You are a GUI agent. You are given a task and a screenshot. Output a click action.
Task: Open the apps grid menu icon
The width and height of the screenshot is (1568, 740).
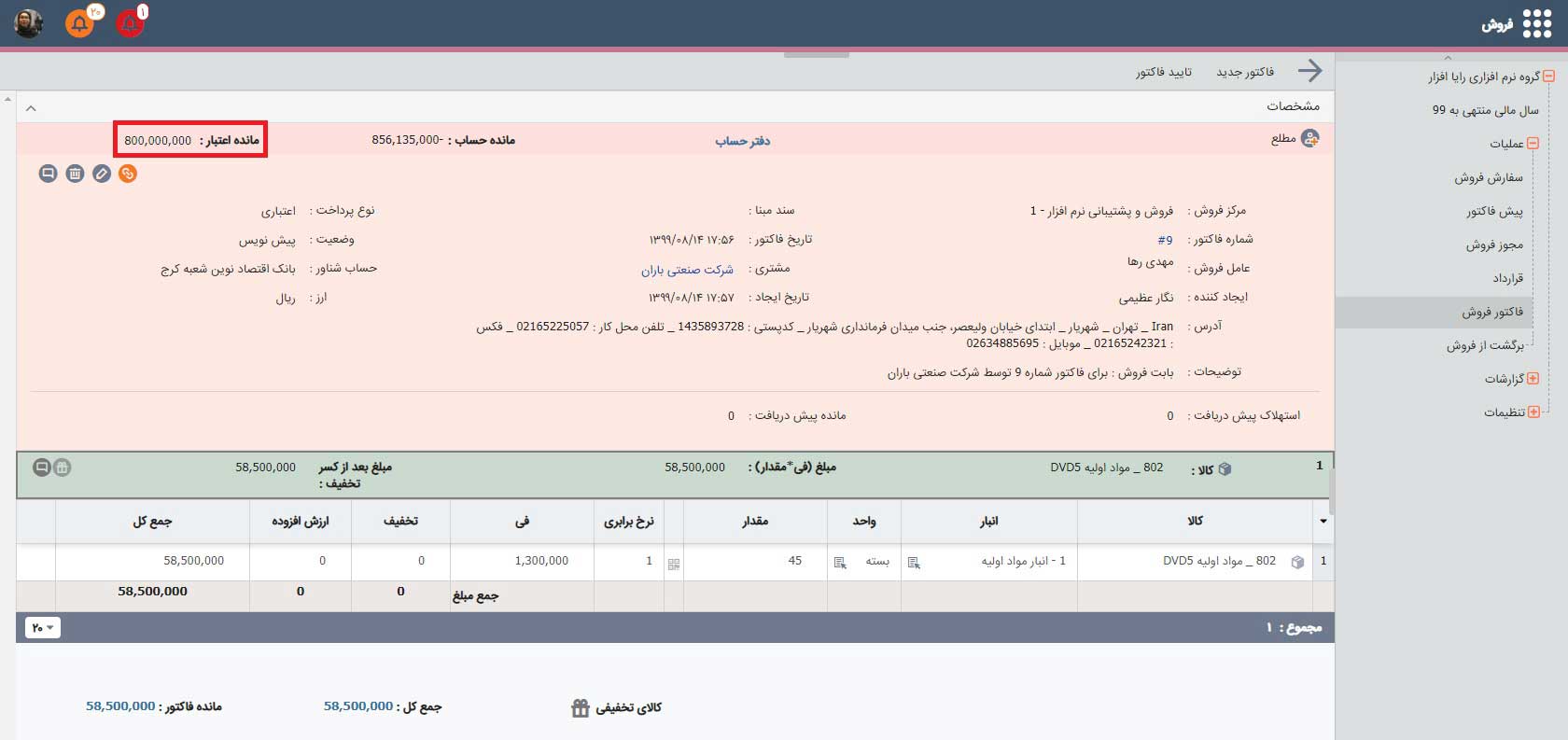1536,23
